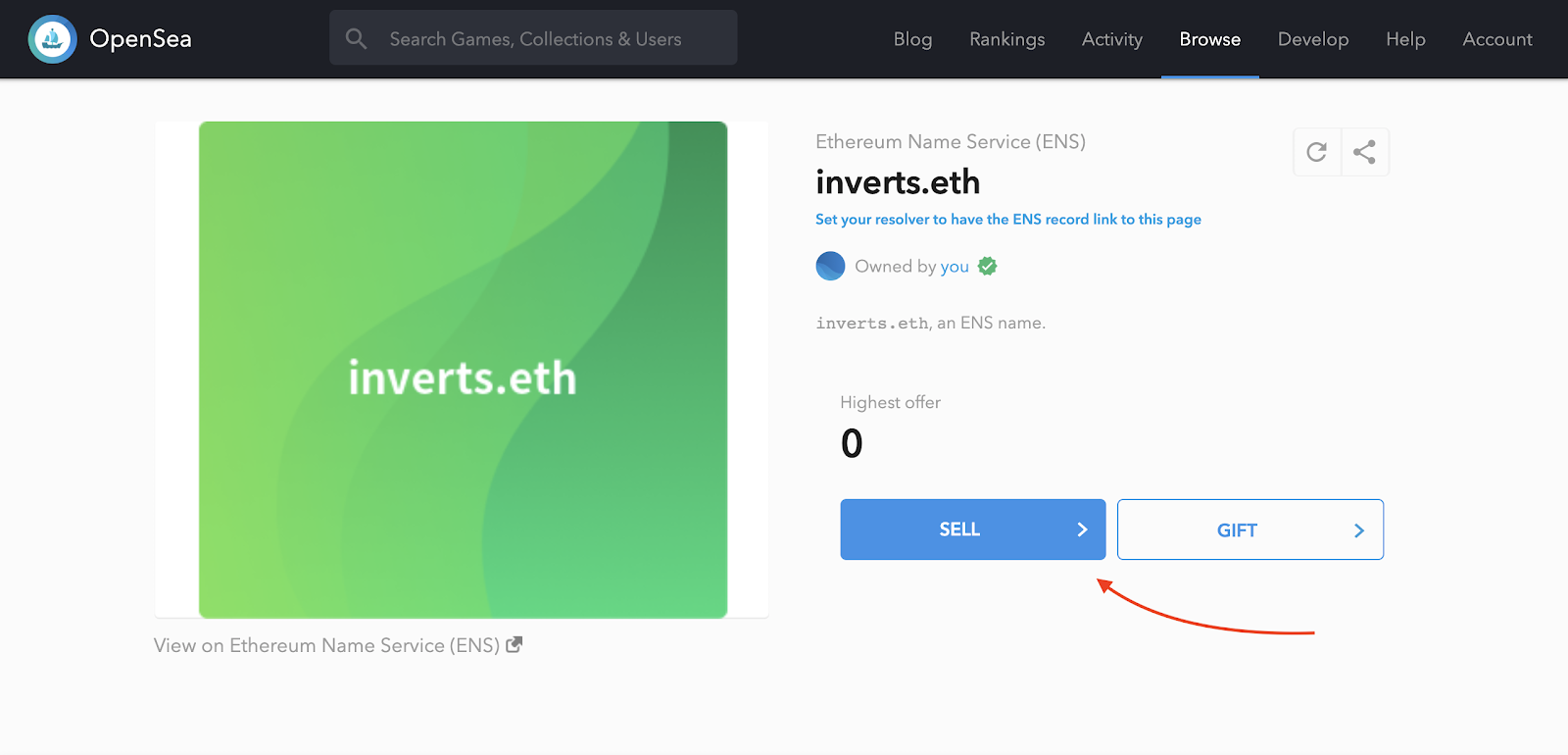Click the 'inverts.eth, an ENS name.' description
The height and width of the screenshot is (755, 1568).
click(x=930, y=323)
